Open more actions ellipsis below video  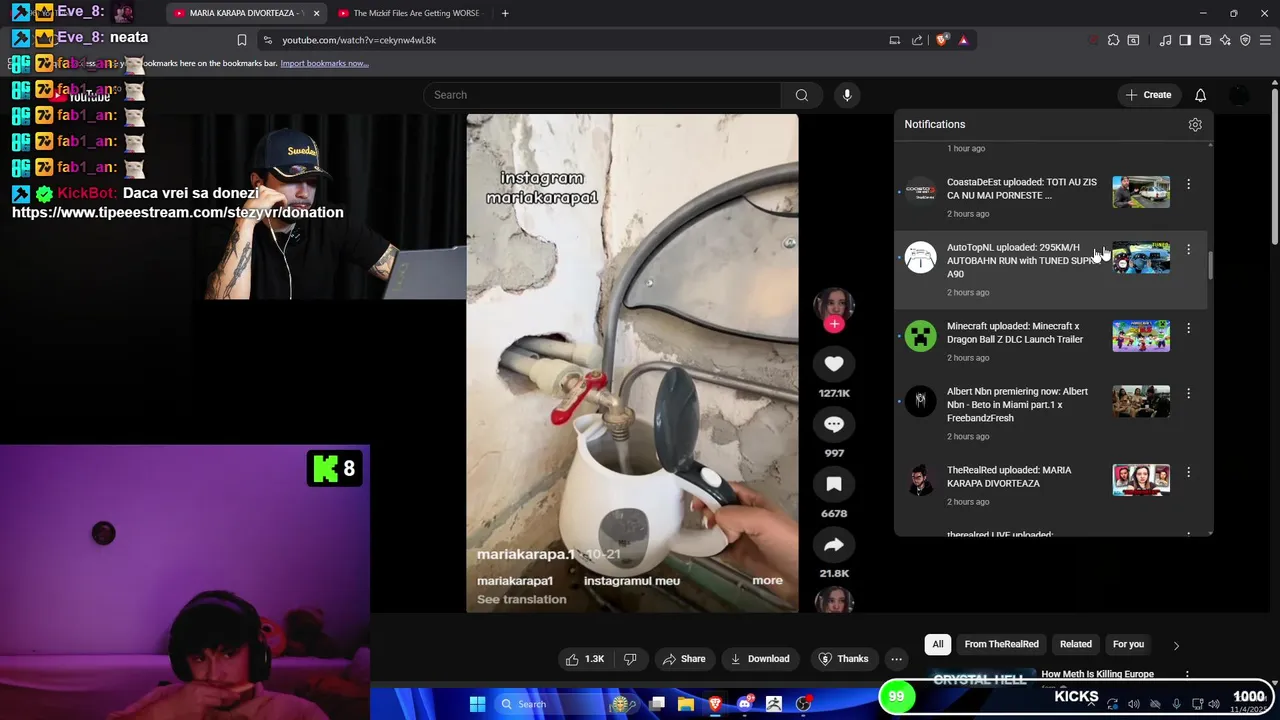pyautogui.click(x=897, y=659)
